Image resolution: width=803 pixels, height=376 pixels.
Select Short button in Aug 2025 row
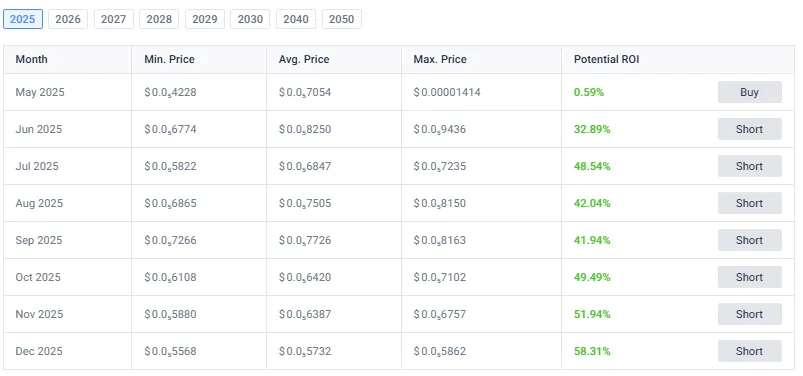750,203
